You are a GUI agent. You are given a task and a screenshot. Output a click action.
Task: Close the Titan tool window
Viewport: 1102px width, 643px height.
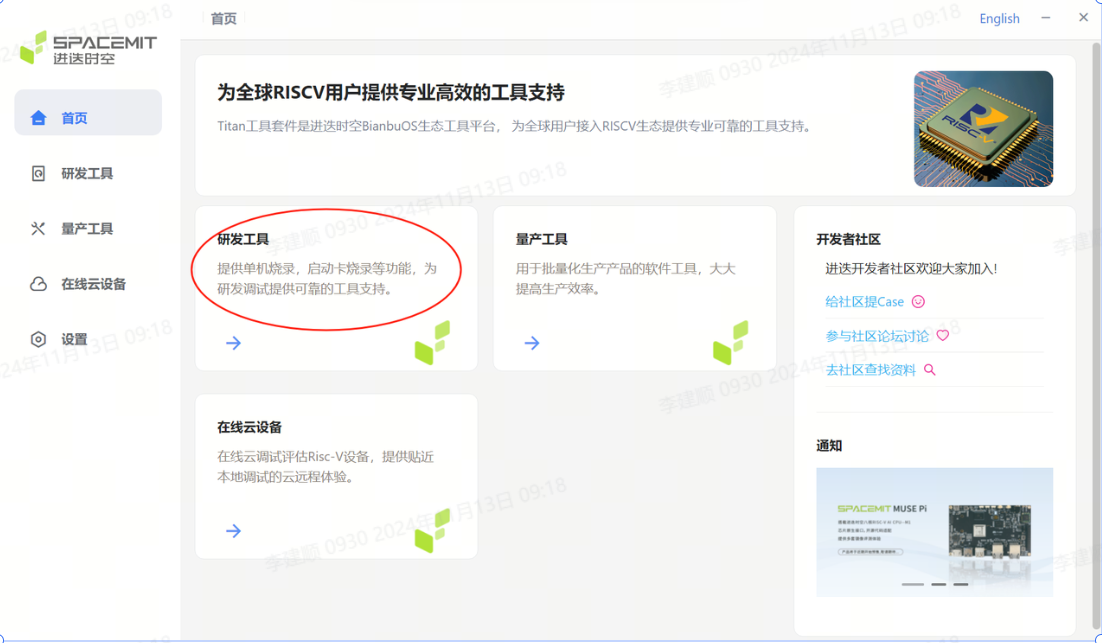point(1083,18)
